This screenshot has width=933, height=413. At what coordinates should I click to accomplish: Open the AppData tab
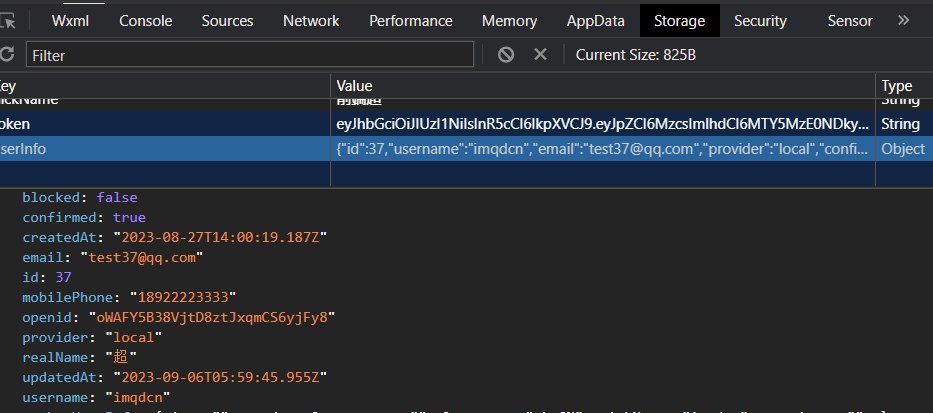point(596,20)
